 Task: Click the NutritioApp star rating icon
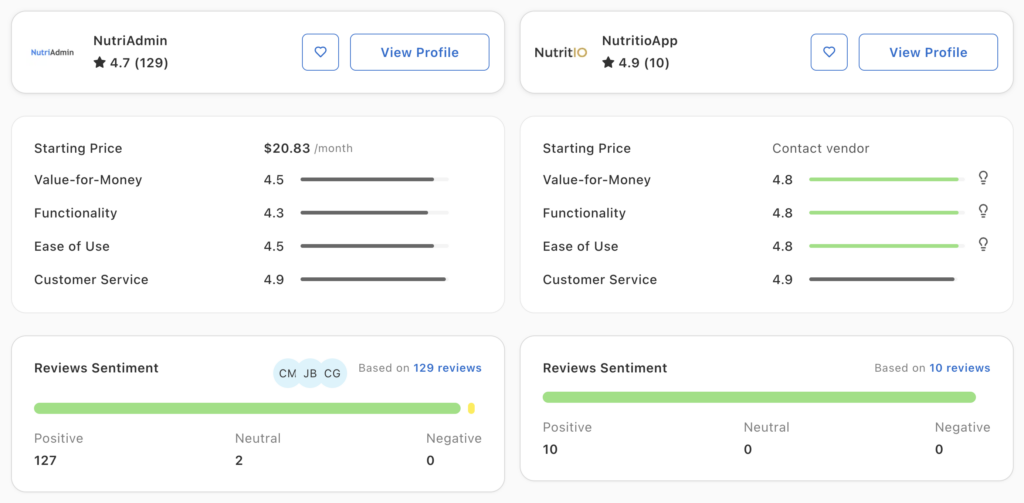pyautogui.click(x=608, y=63)
